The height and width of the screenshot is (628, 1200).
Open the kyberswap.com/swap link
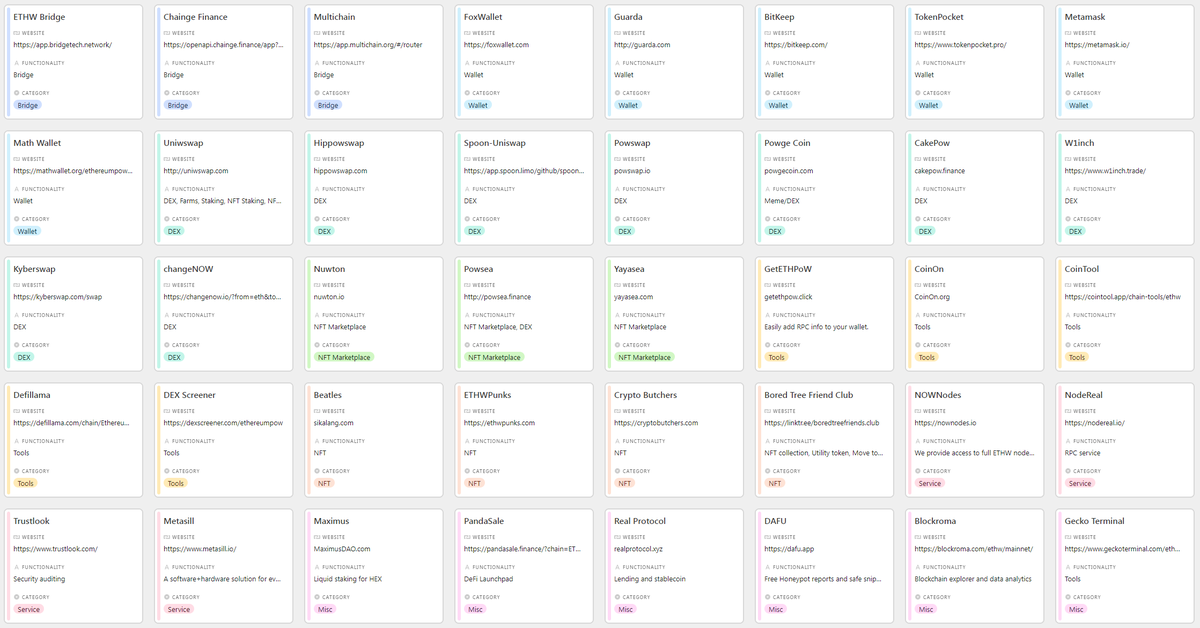pyautogui.click(x=57, y=297)
